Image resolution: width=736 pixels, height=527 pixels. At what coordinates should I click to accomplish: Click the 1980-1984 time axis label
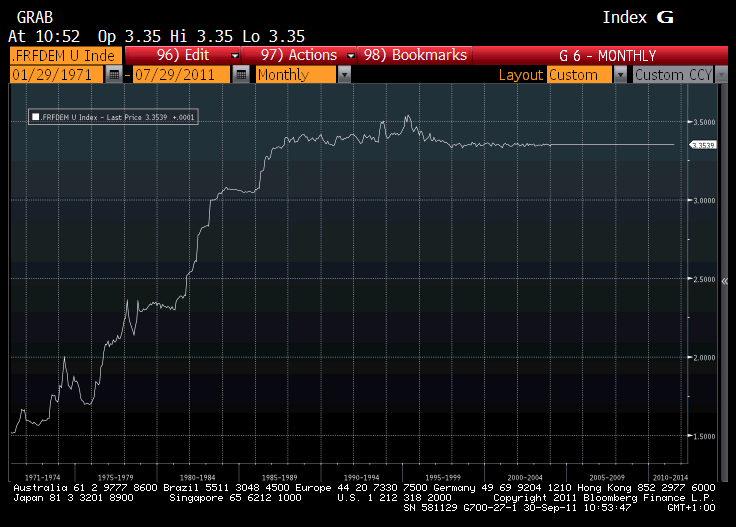point(197,477)
